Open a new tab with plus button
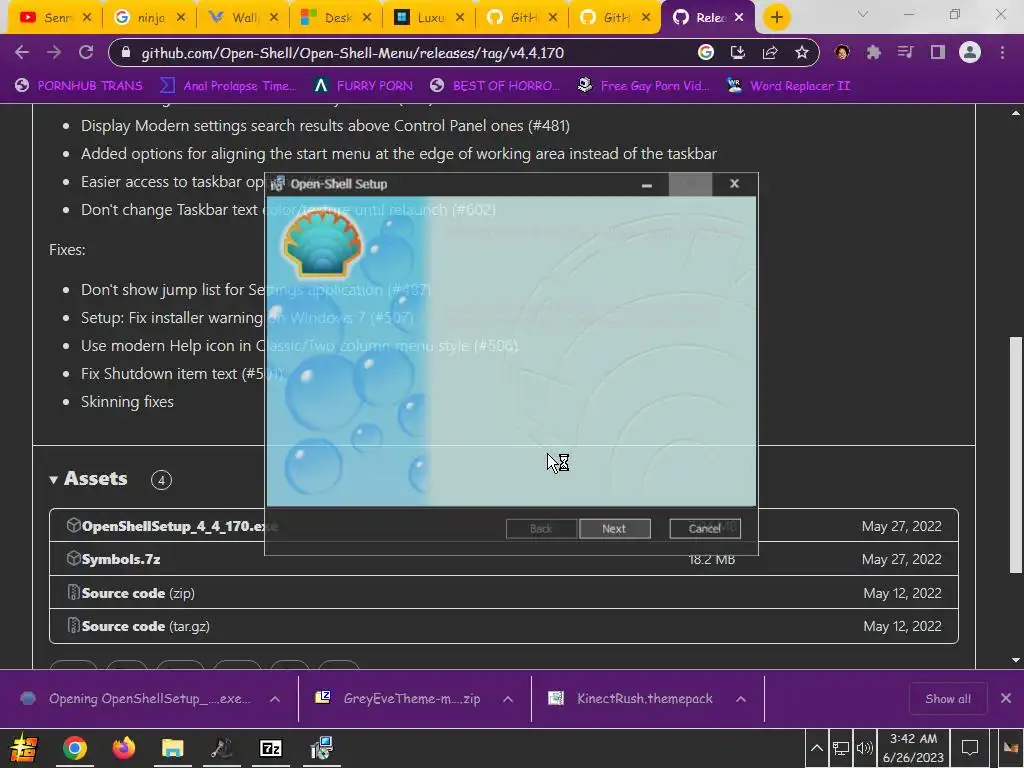Screen dimensions: 1024x768 click(776, 17)
